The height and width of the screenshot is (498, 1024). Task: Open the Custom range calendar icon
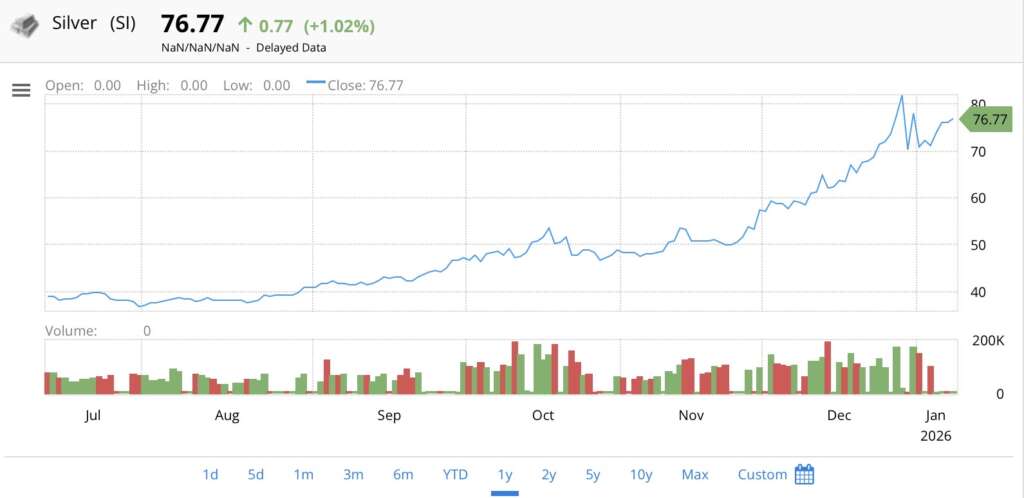(804, 474)
